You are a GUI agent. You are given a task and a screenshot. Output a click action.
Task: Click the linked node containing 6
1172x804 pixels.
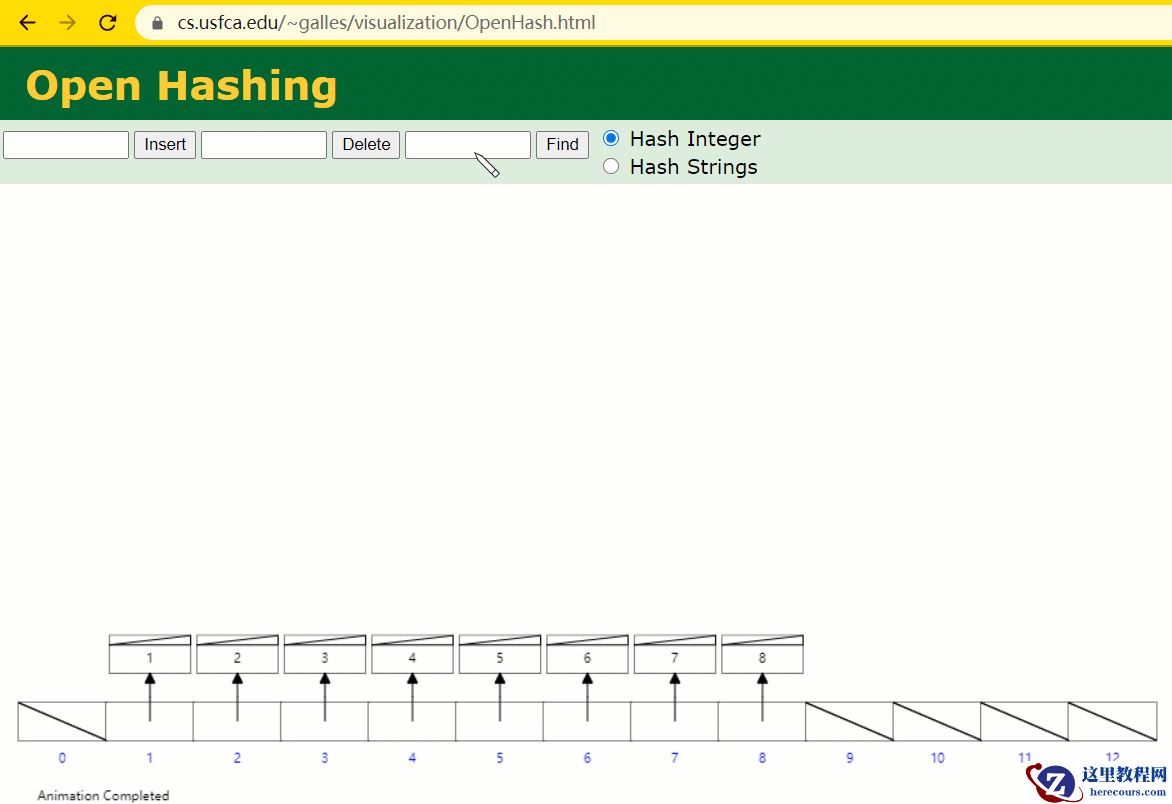[x=587, y=655]
